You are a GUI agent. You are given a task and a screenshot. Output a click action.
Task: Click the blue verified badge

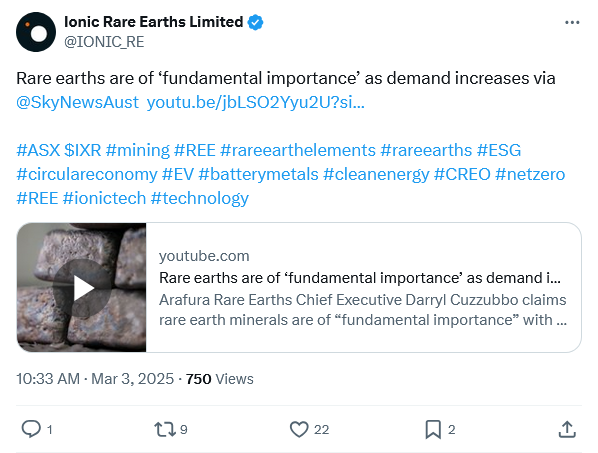[255, 22]
